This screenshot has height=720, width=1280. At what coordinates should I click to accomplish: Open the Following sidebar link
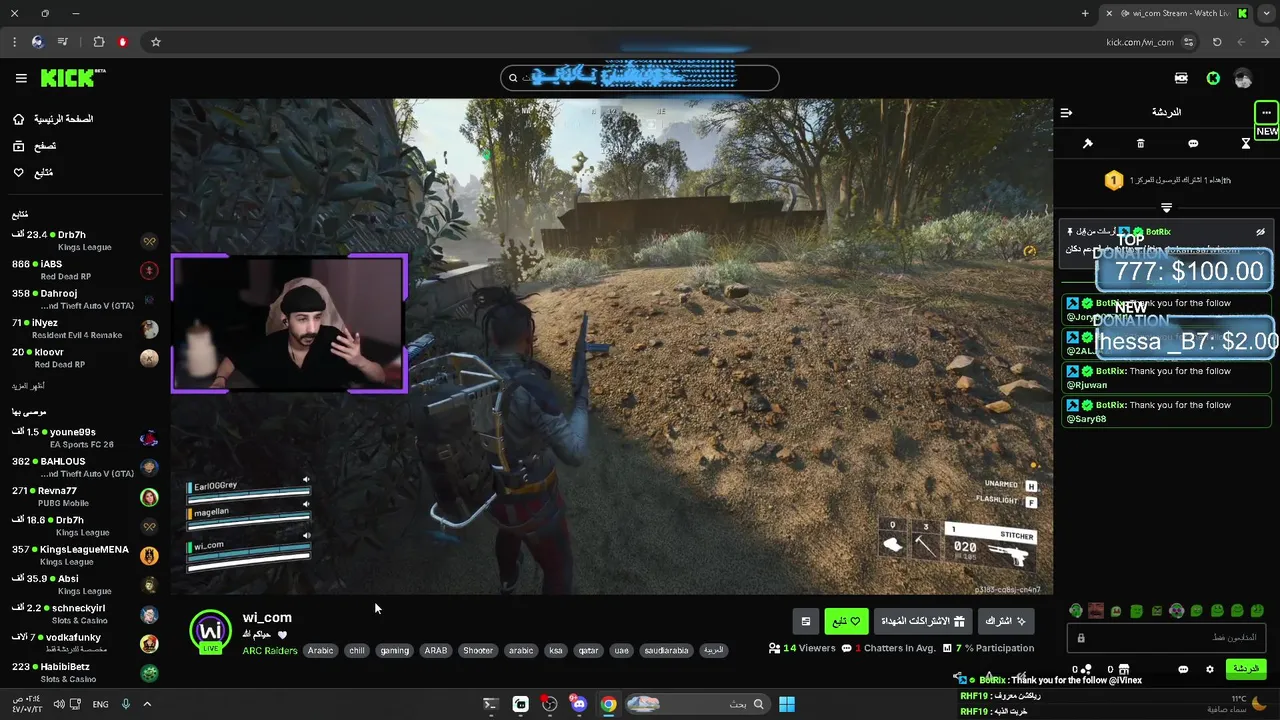coord(32,173)
